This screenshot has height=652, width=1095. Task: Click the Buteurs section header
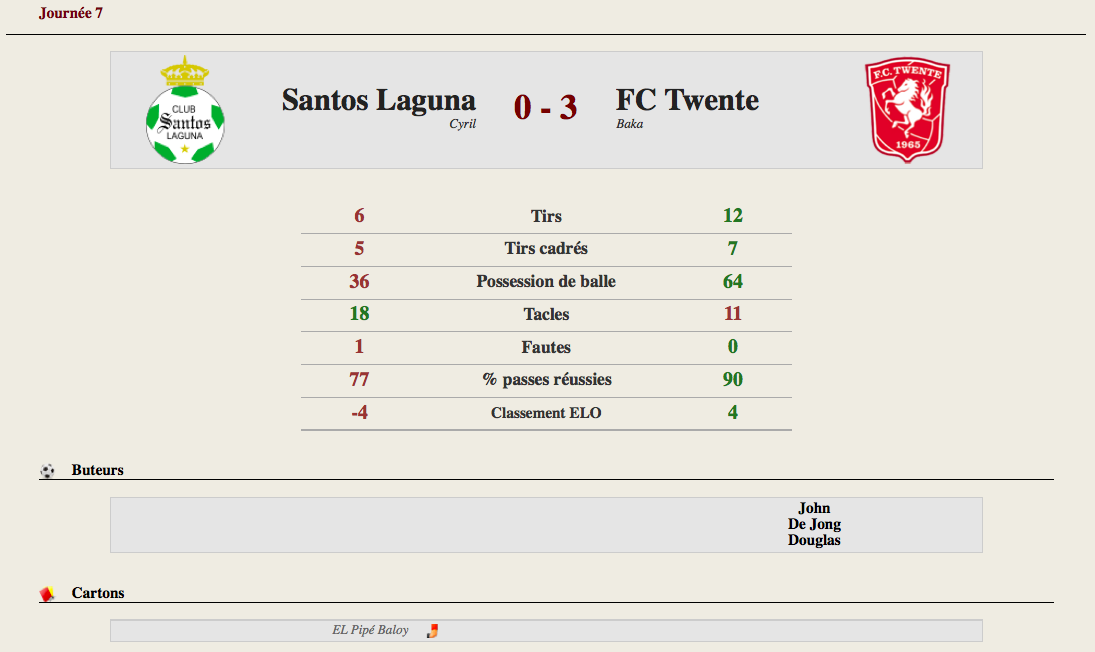(97, 471)
